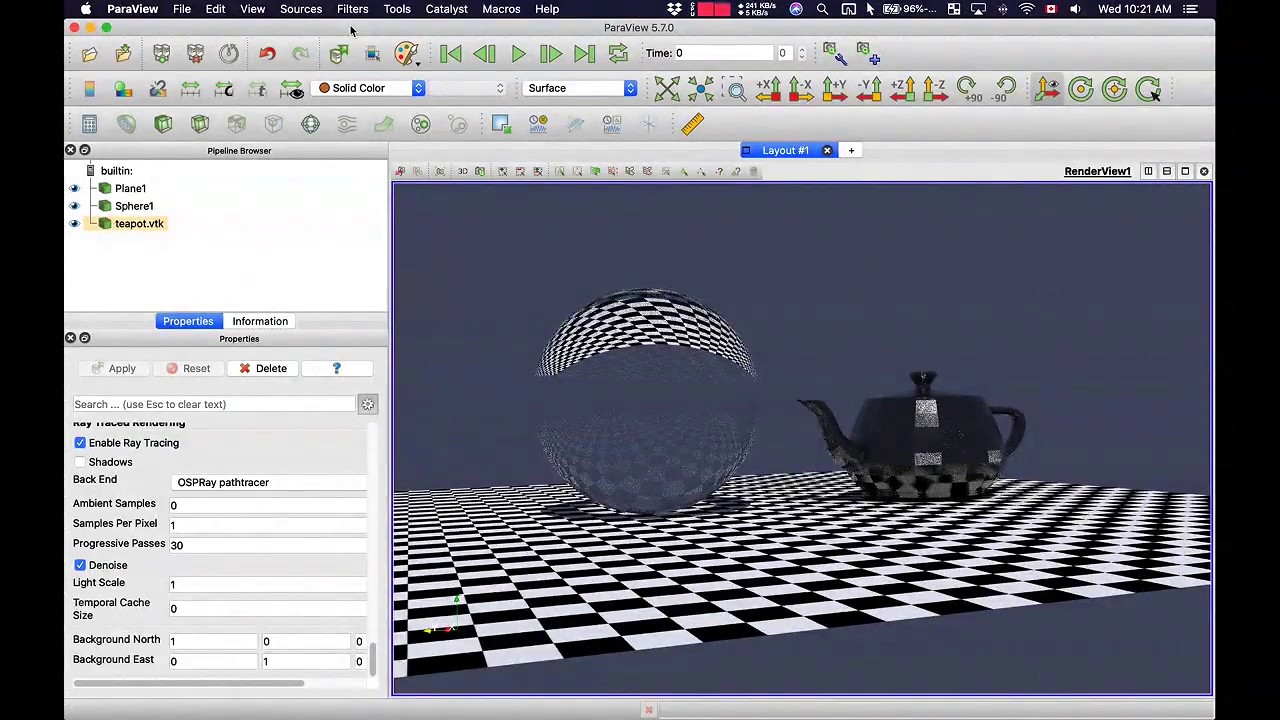
Task: Click the Glyph filter icon
Action: [310, 124]
